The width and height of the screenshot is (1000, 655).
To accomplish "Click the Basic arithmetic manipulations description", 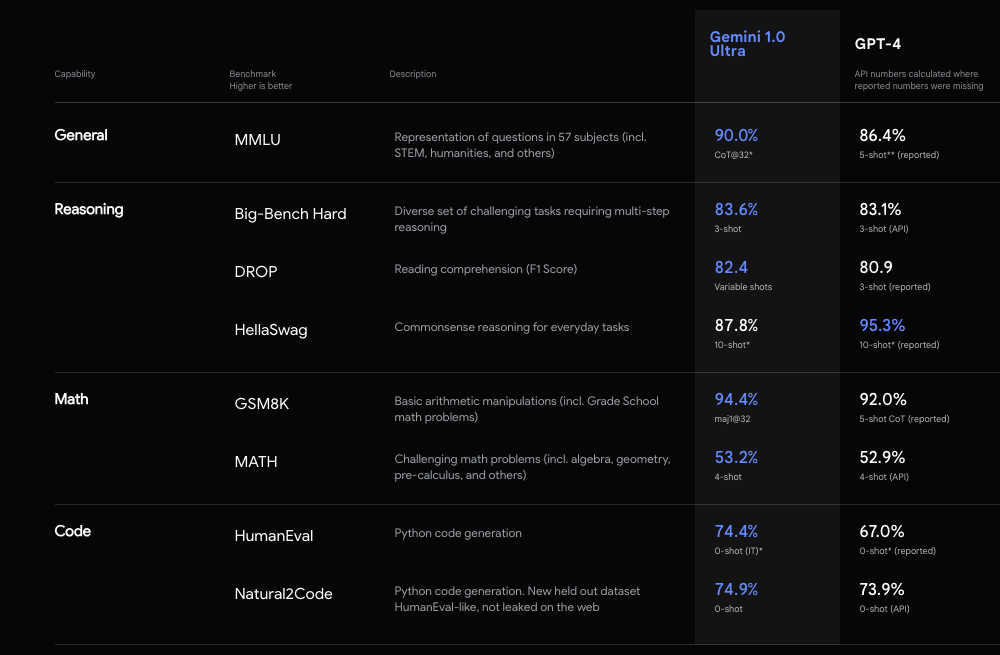I will coord(526,409).
